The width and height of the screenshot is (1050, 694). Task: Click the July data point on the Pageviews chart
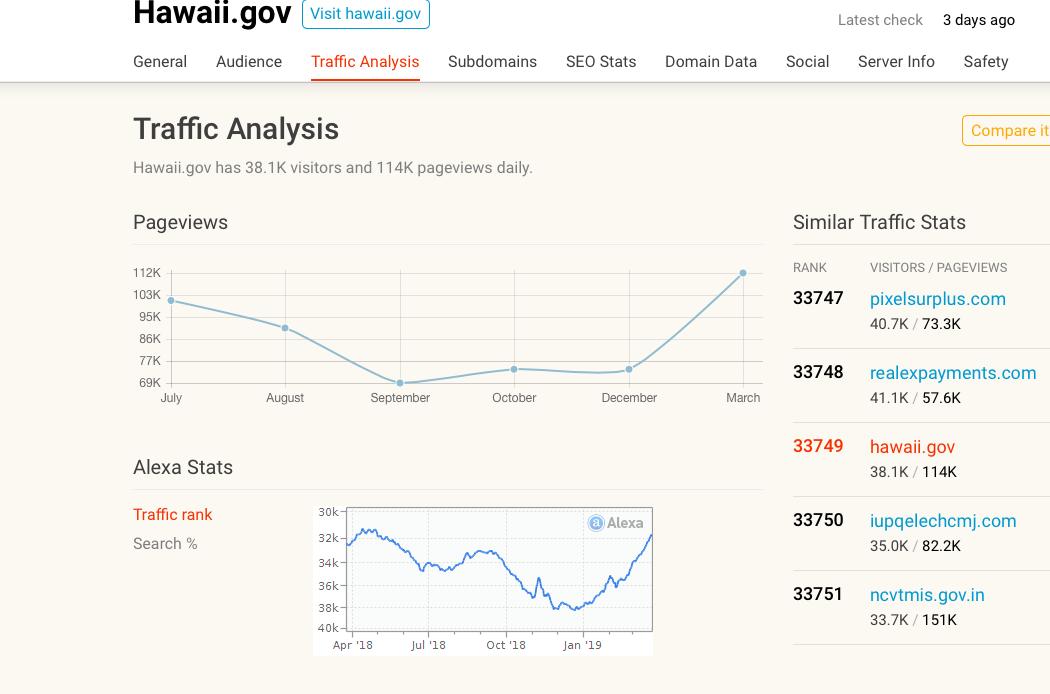pos(171,301)
